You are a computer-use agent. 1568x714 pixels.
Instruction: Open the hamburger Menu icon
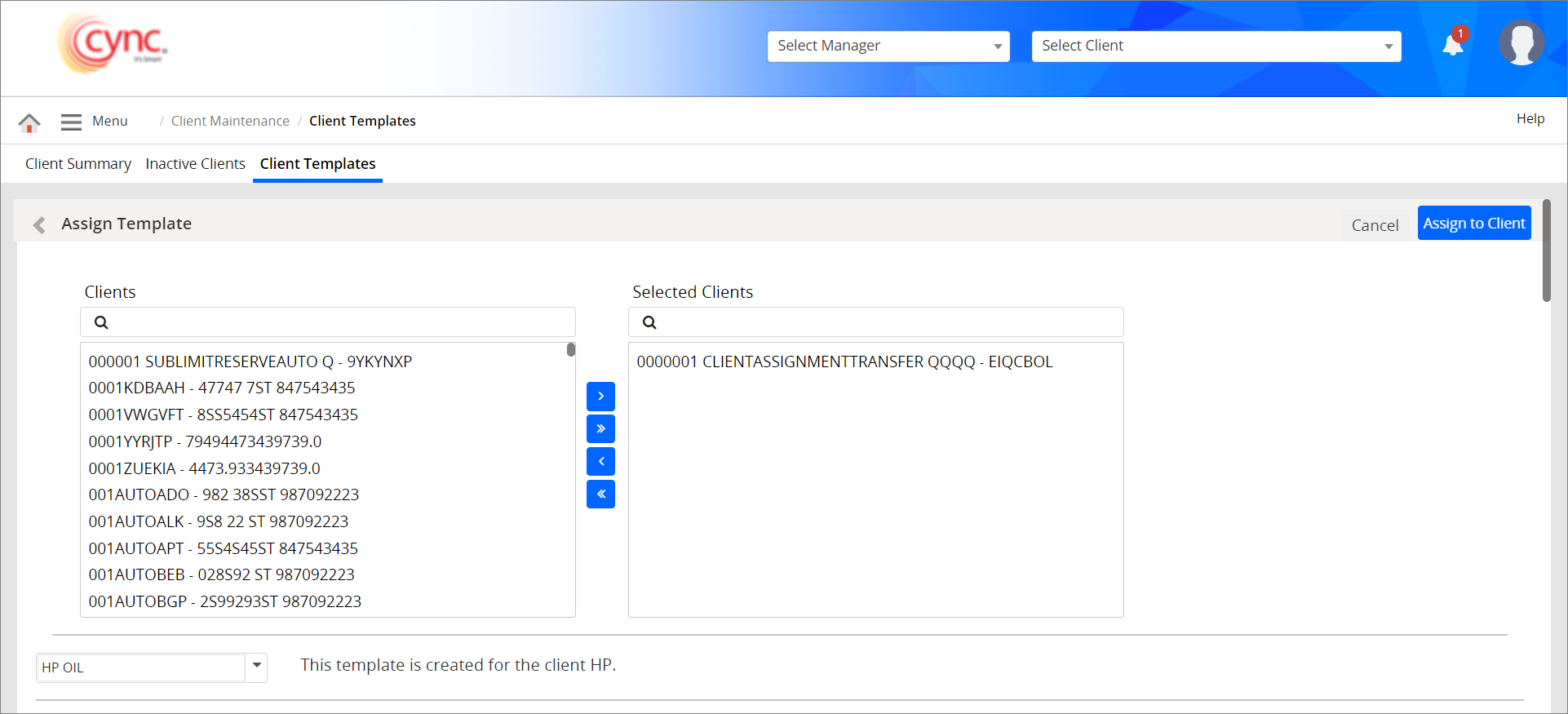click(x=72, y=122)
